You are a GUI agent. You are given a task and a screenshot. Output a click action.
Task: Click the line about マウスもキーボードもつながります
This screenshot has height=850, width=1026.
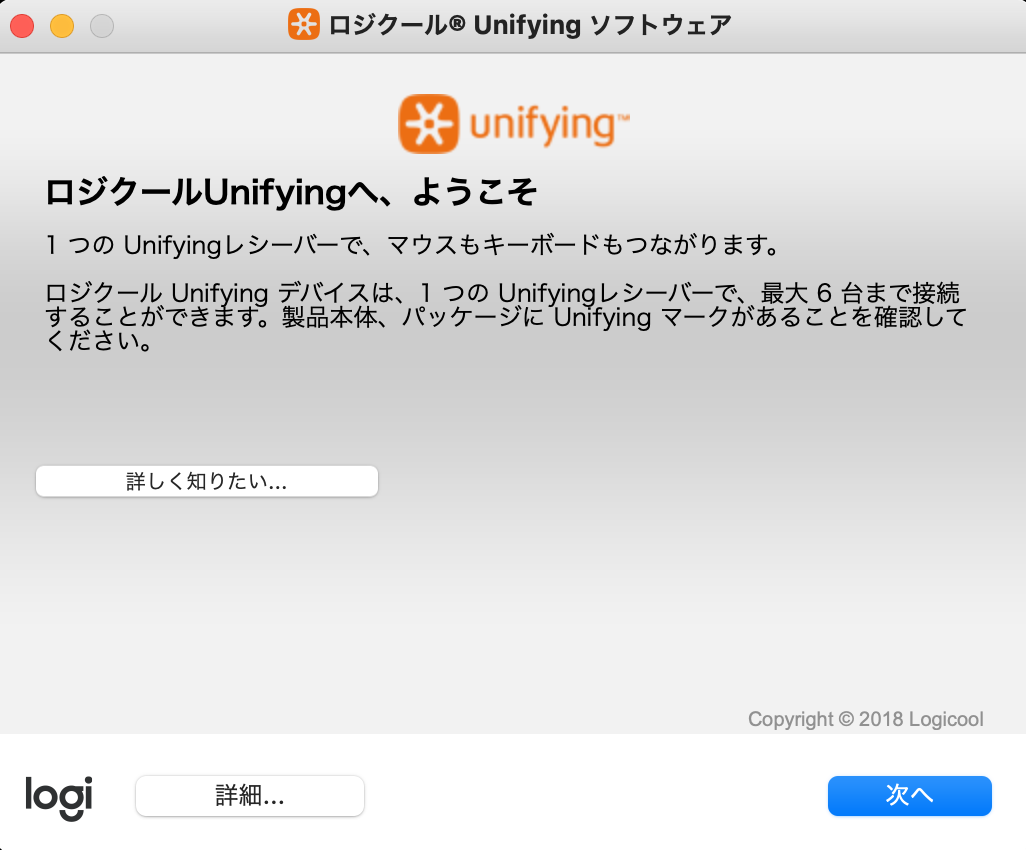[412, 245]
